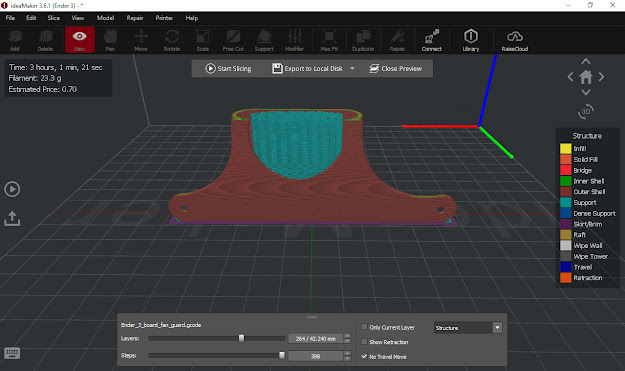Click the Raft color swatch
The height and width of the screenshot is (371, 625).
point(566,235)
